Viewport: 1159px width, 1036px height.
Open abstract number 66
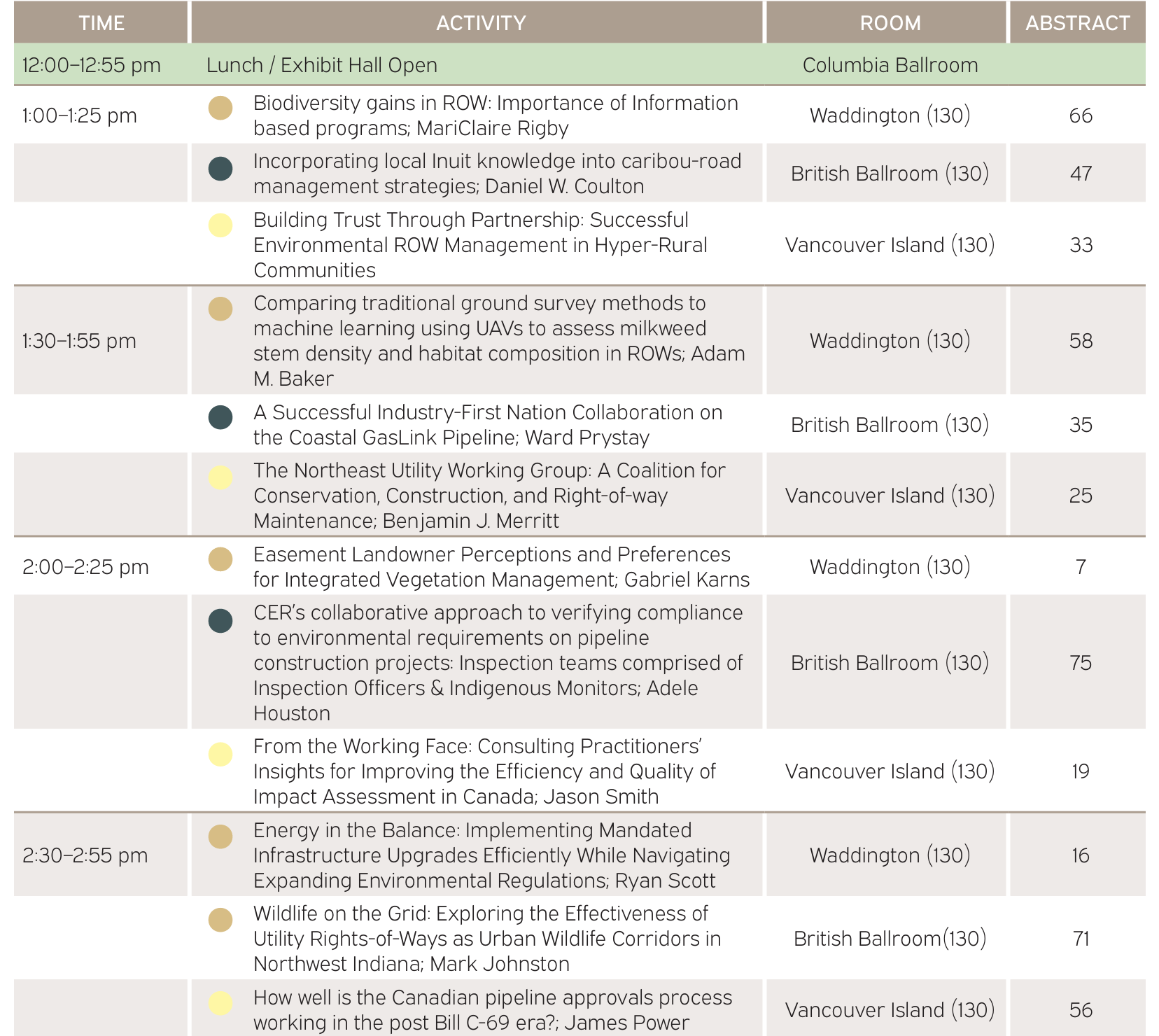point(1080,115)
